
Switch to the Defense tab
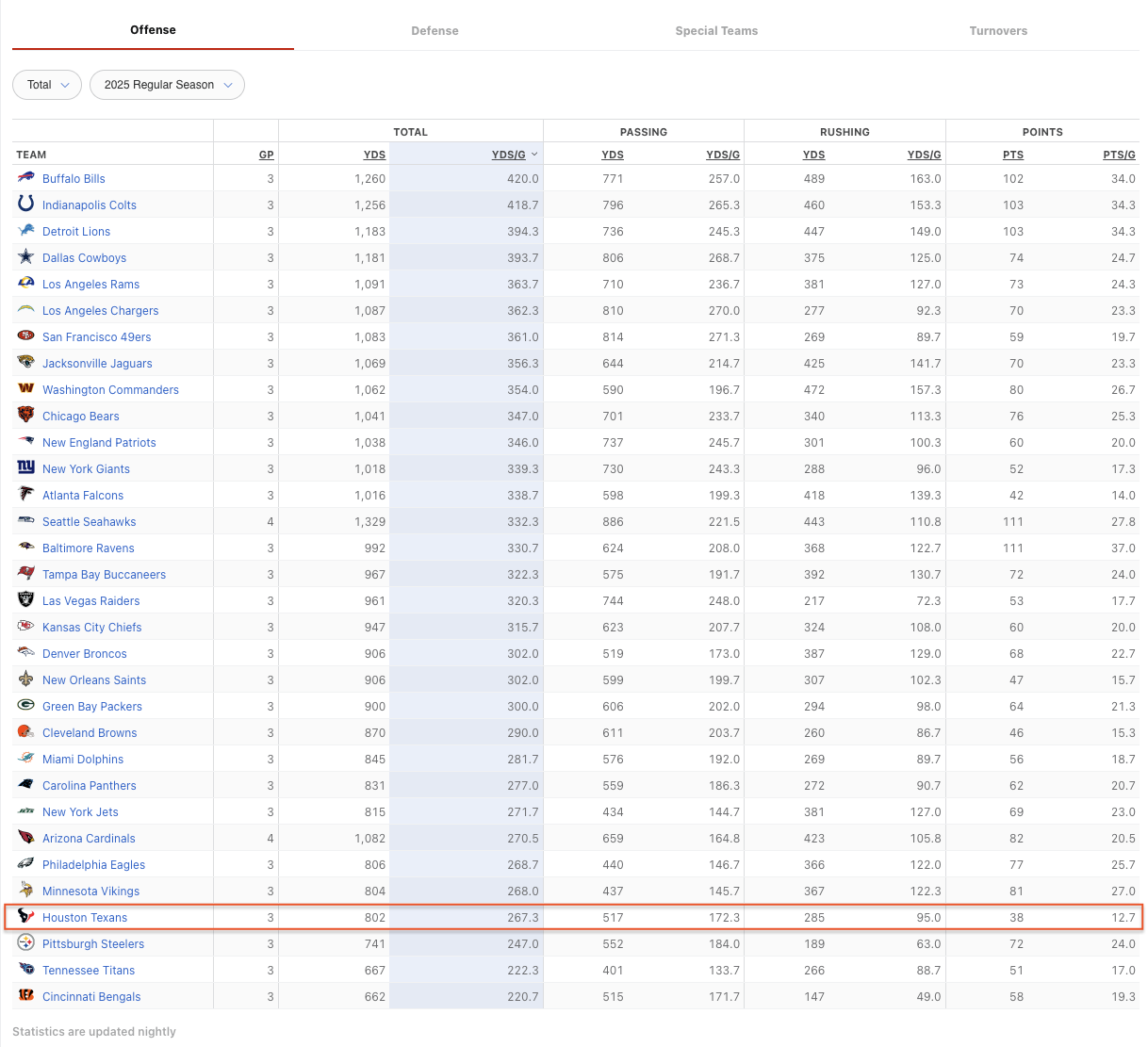[x=435, y=31]
